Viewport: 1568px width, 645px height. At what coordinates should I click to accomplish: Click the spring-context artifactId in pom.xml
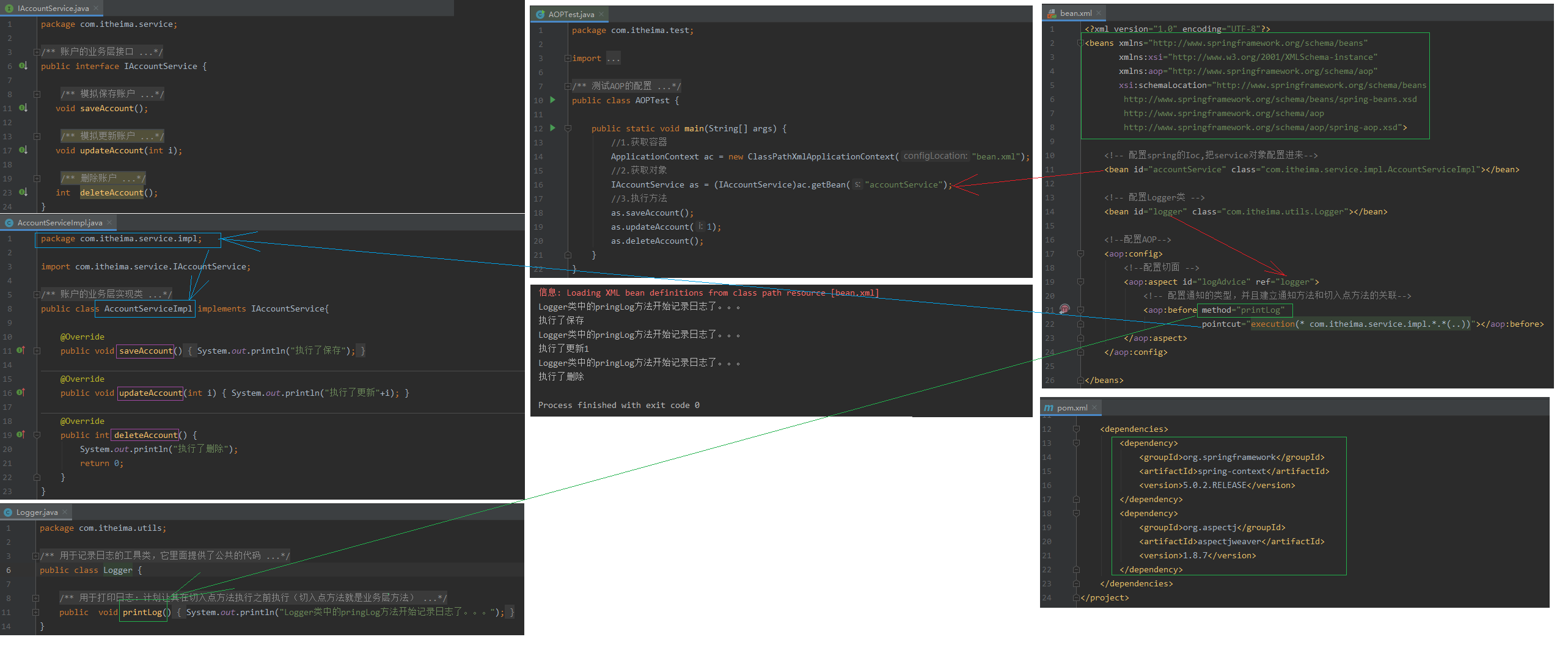pyautogui.click(x=1233, y=471)
